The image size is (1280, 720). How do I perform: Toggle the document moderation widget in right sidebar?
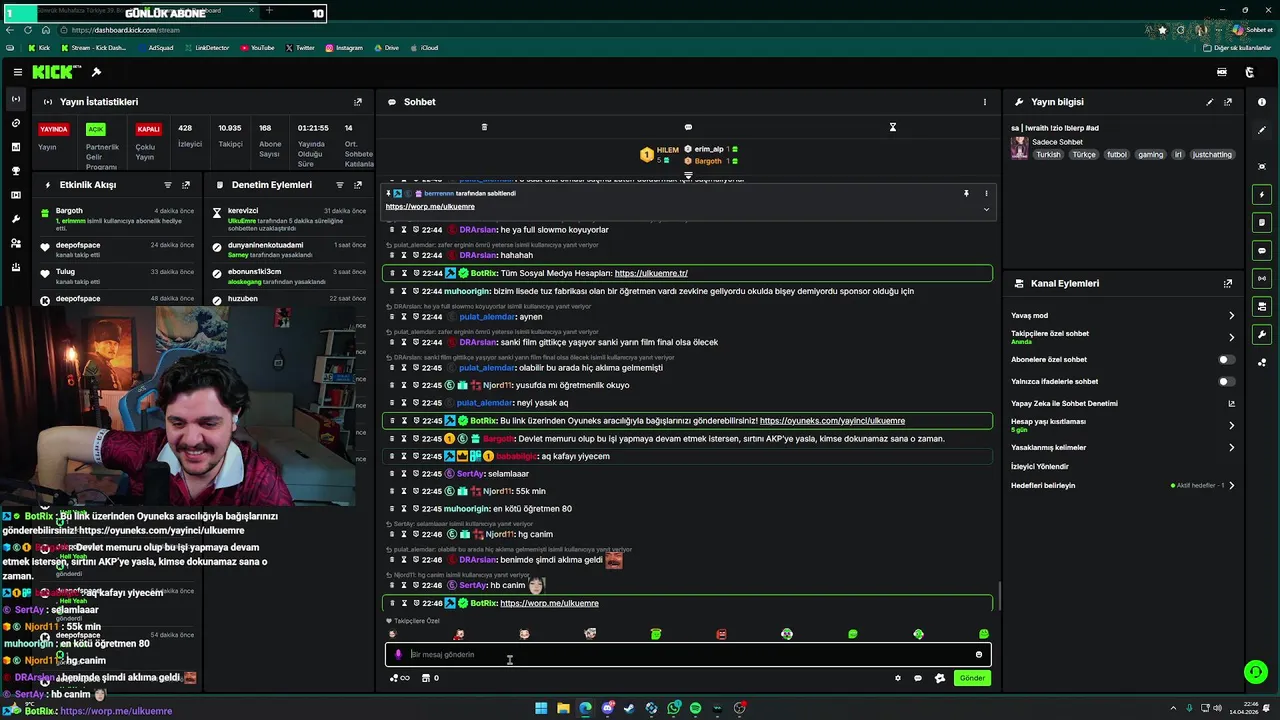(1262, 222)
